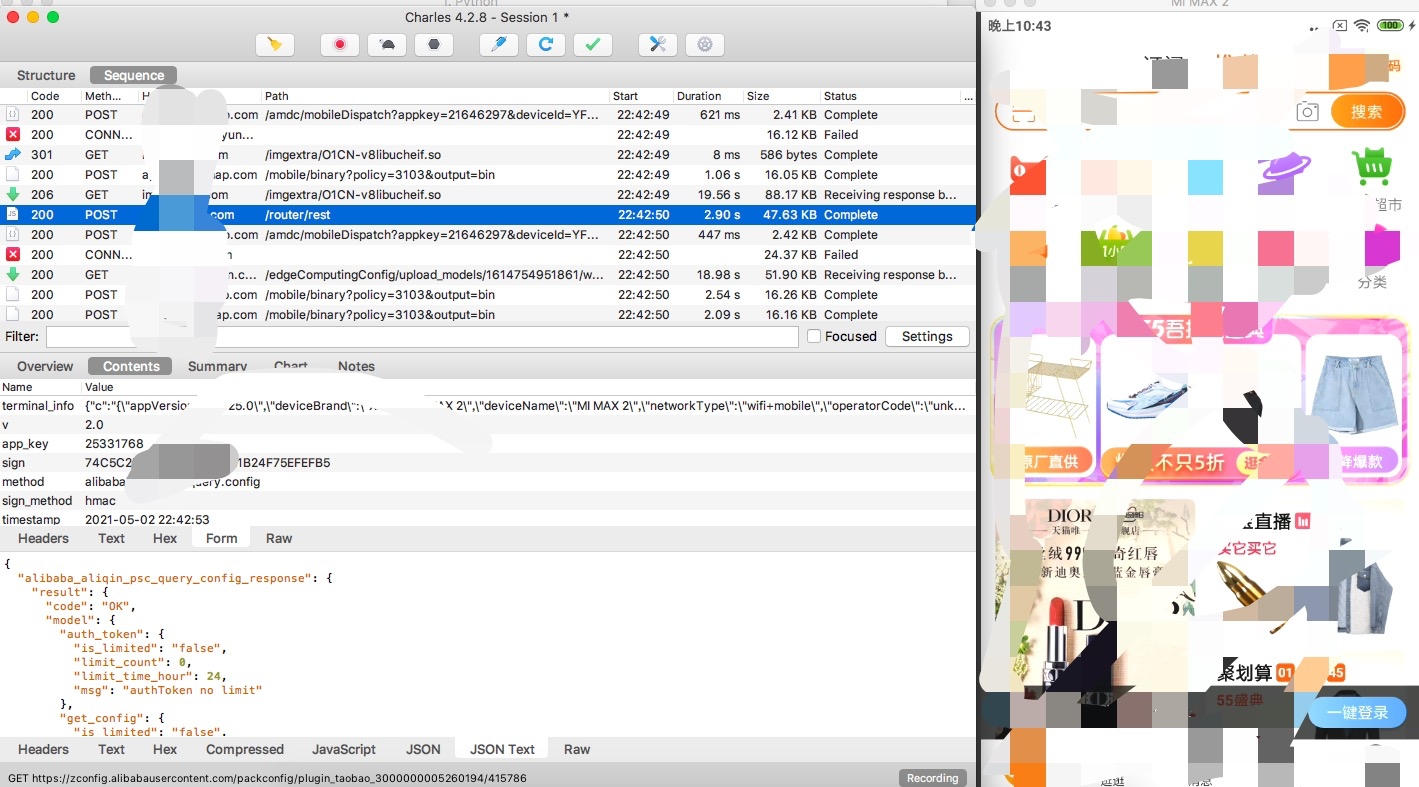Image resolution: width=1419 pixels, height=787 pixels.
Task: Click the green download arrow icon on the 206 row
Action: [x=13, y=195]
